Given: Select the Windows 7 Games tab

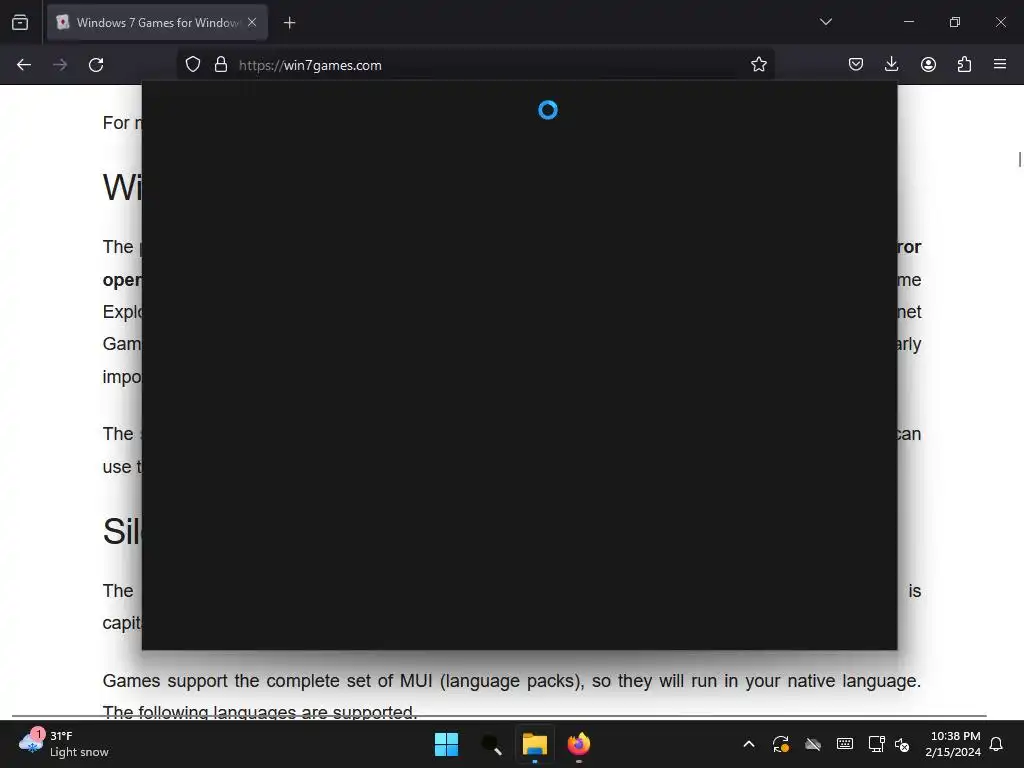Looking at the screenshot, I should tap(157, 22).
